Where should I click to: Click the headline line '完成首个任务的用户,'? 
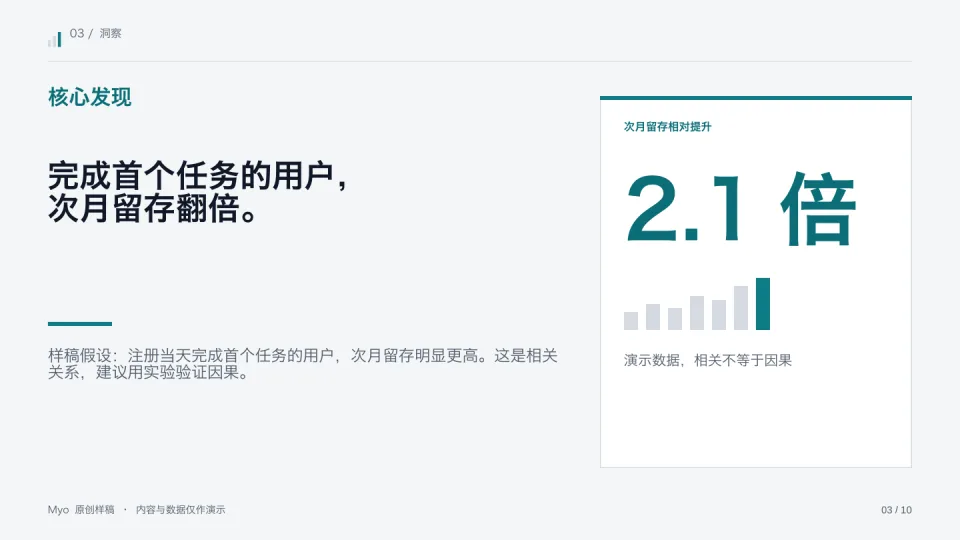pyautogui.click(x=198, y=176)
